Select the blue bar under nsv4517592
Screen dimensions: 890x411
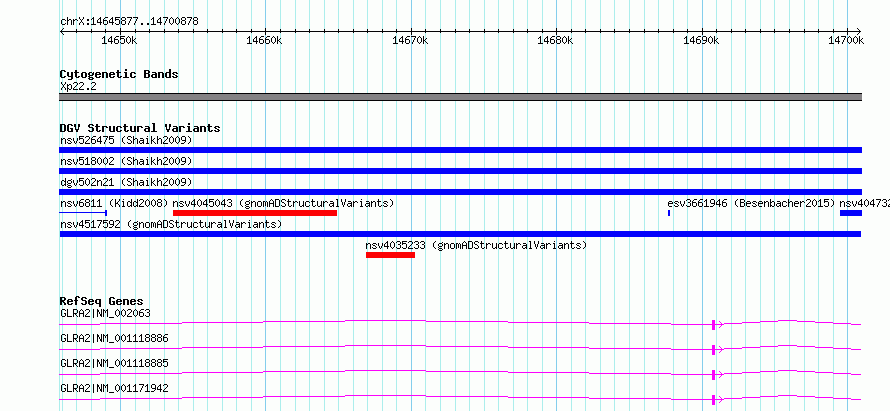pos(460,234)
